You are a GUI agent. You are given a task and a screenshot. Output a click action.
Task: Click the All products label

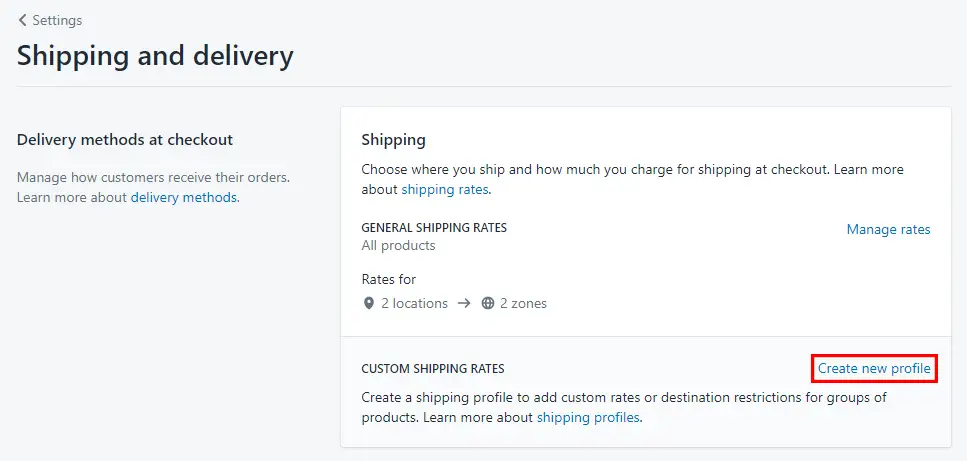pos(398,245)
